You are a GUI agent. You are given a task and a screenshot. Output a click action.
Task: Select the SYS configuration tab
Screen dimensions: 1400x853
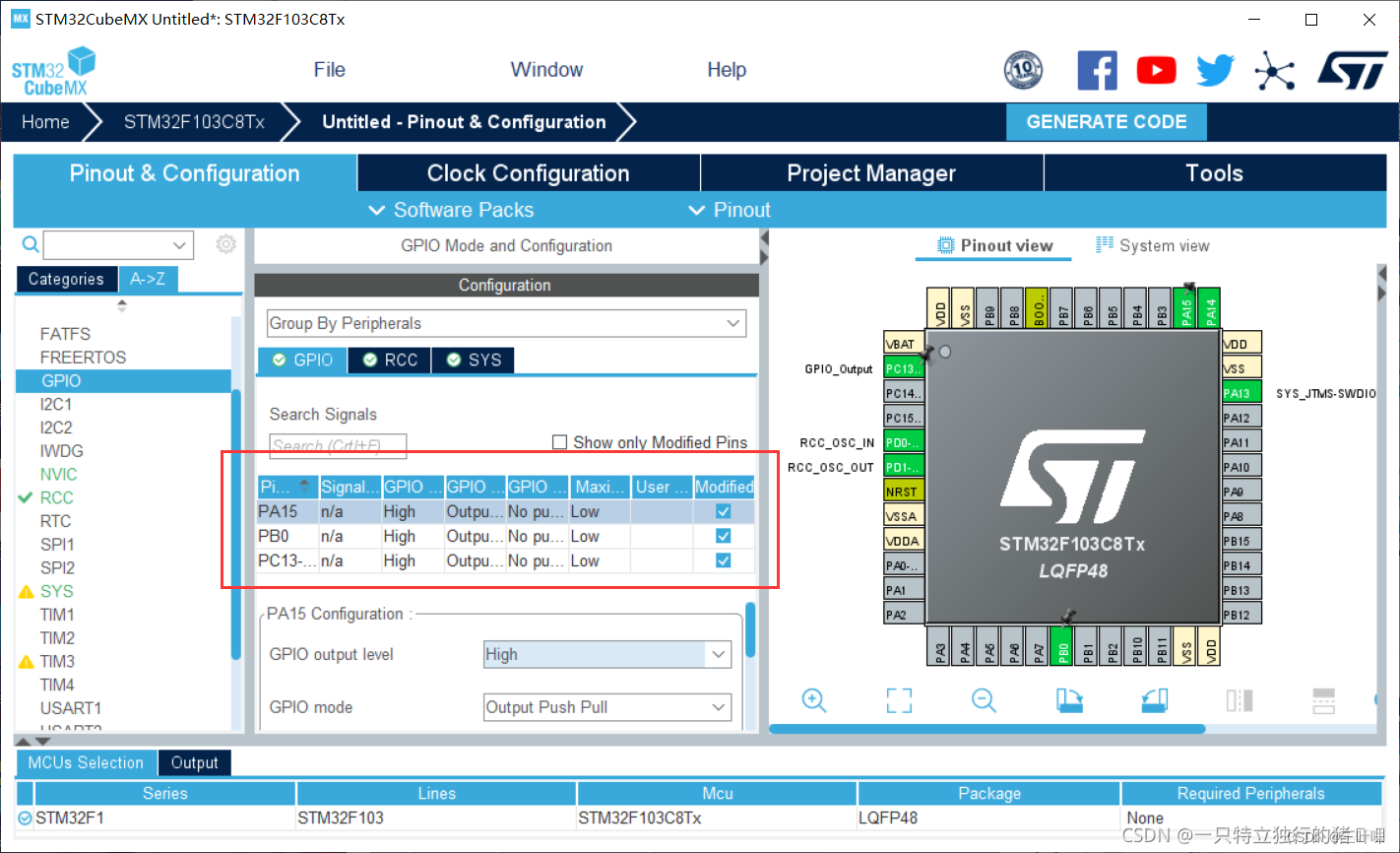(x=474, y=361)
